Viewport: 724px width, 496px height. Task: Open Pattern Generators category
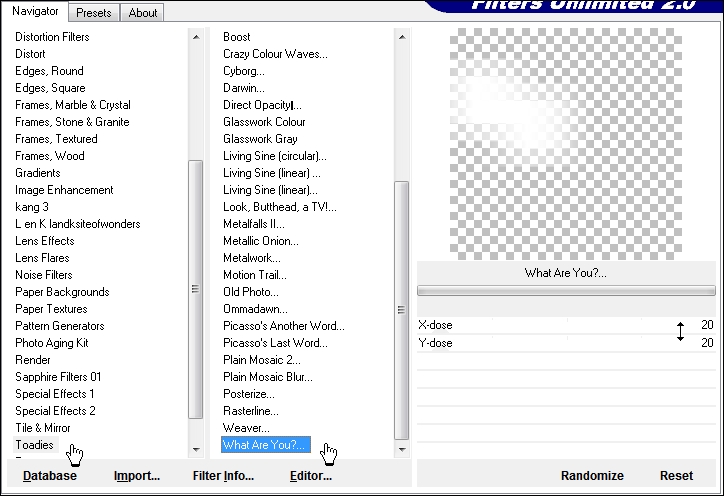[60, 326]
